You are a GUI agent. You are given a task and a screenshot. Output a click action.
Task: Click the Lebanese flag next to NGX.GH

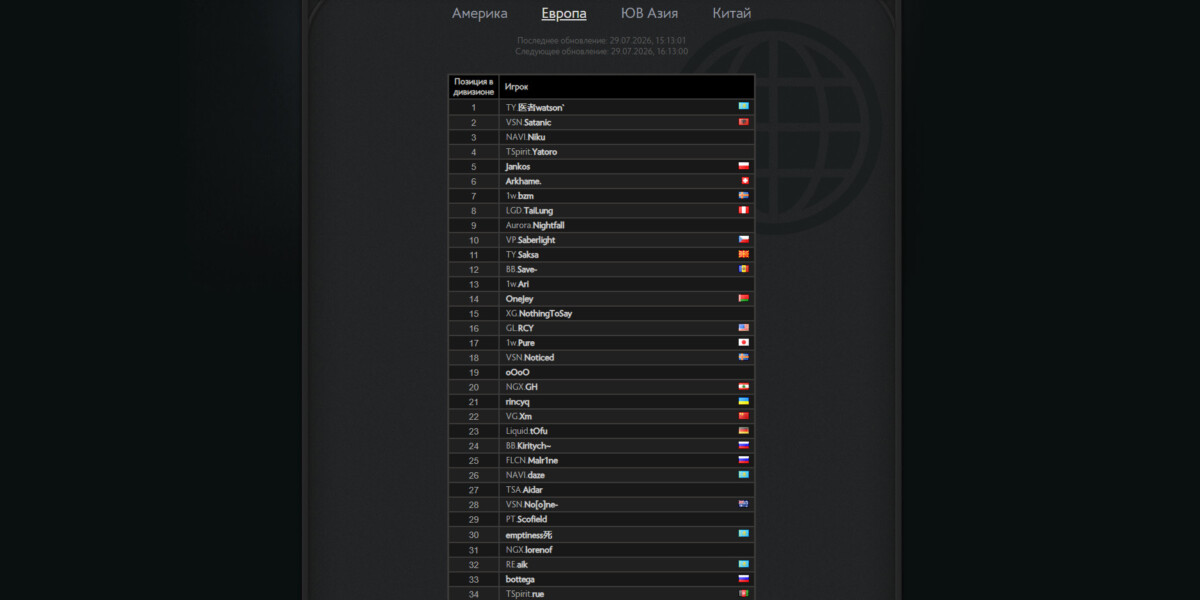tap(743, 387)
